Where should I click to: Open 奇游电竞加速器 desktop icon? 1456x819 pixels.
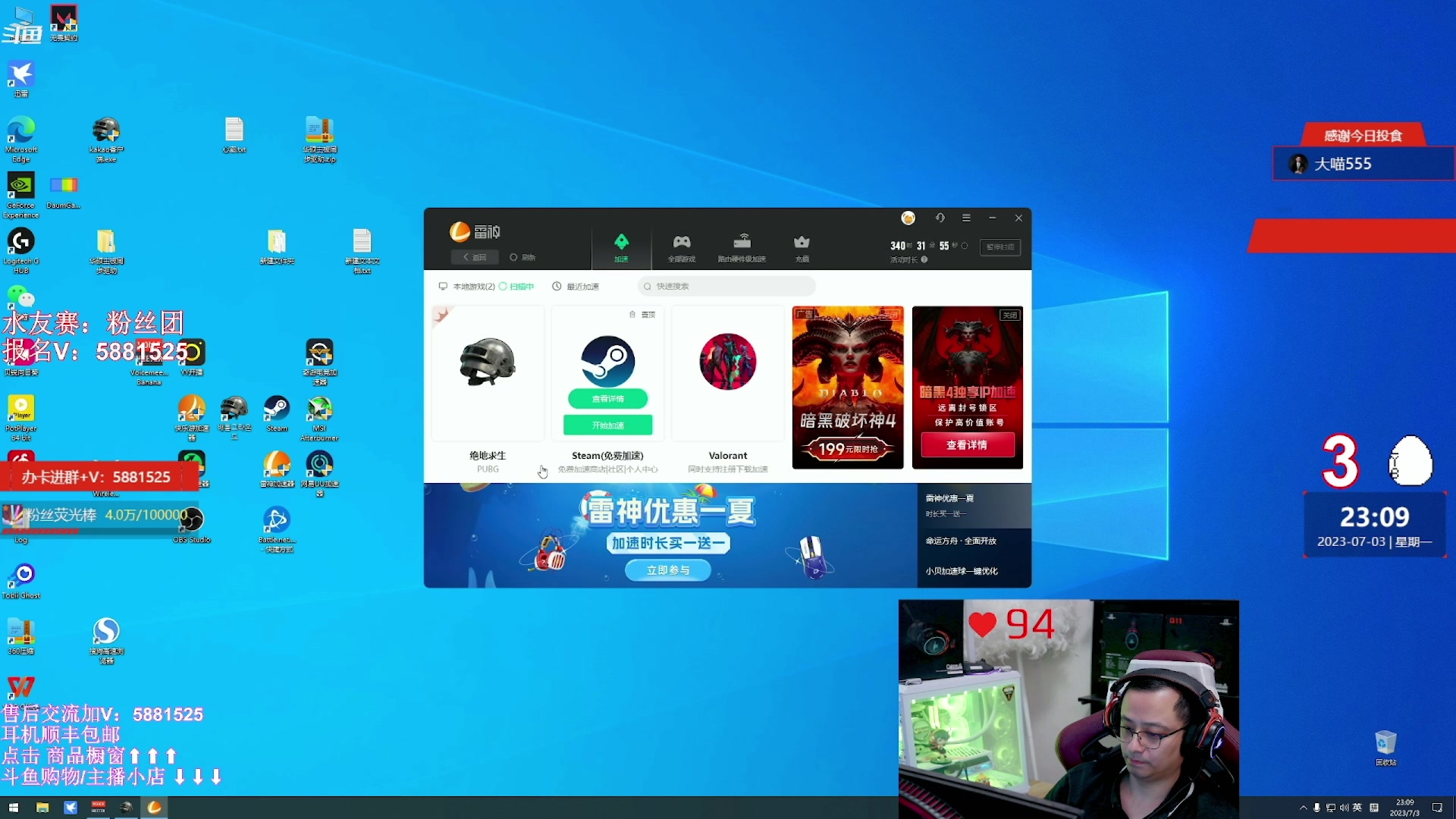click(x=319, y=362)
